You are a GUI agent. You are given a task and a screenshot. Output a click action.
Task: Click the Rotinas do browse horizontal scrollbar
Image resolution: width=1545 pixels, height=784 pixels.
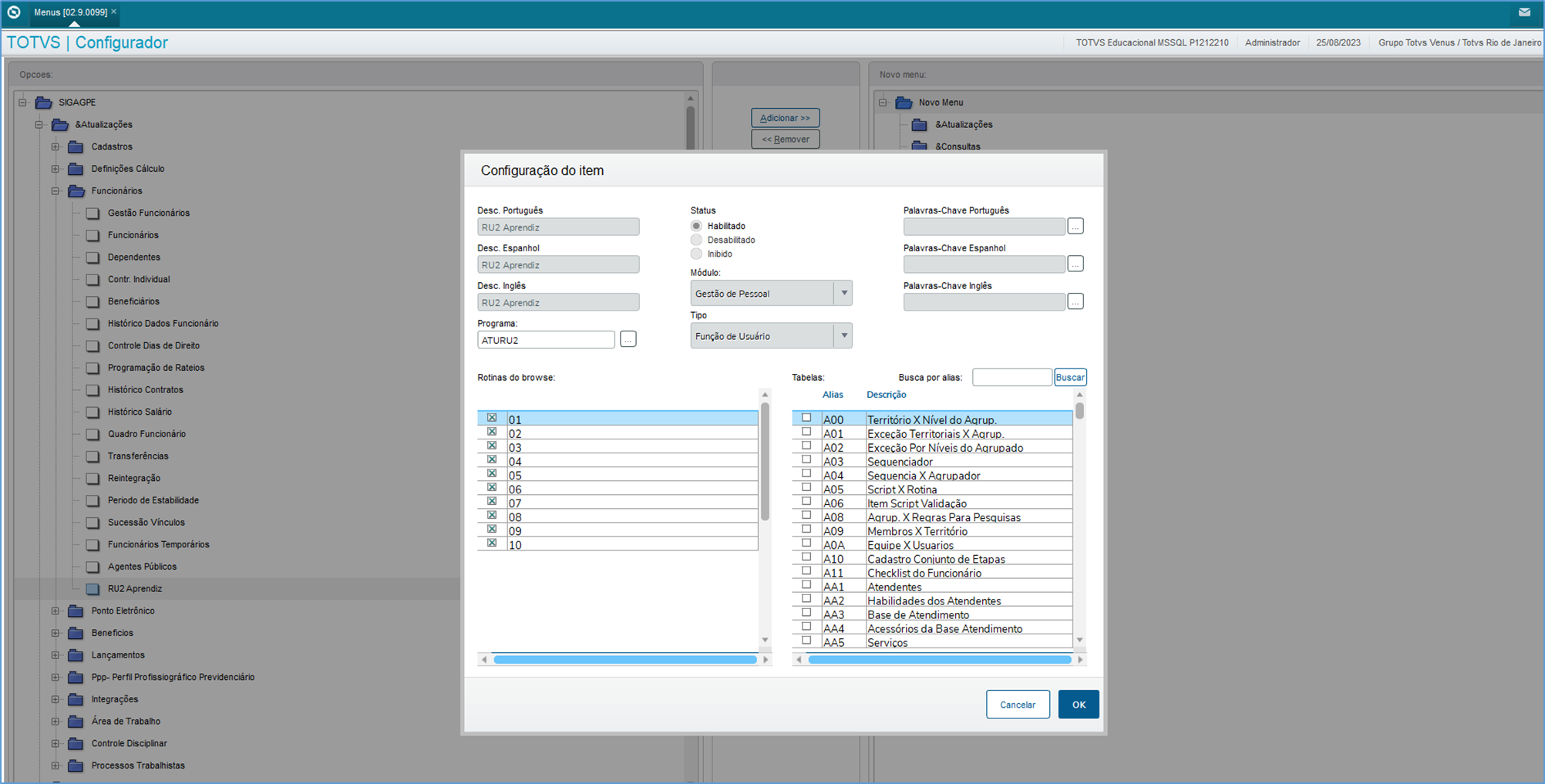(x=625, y=660)
